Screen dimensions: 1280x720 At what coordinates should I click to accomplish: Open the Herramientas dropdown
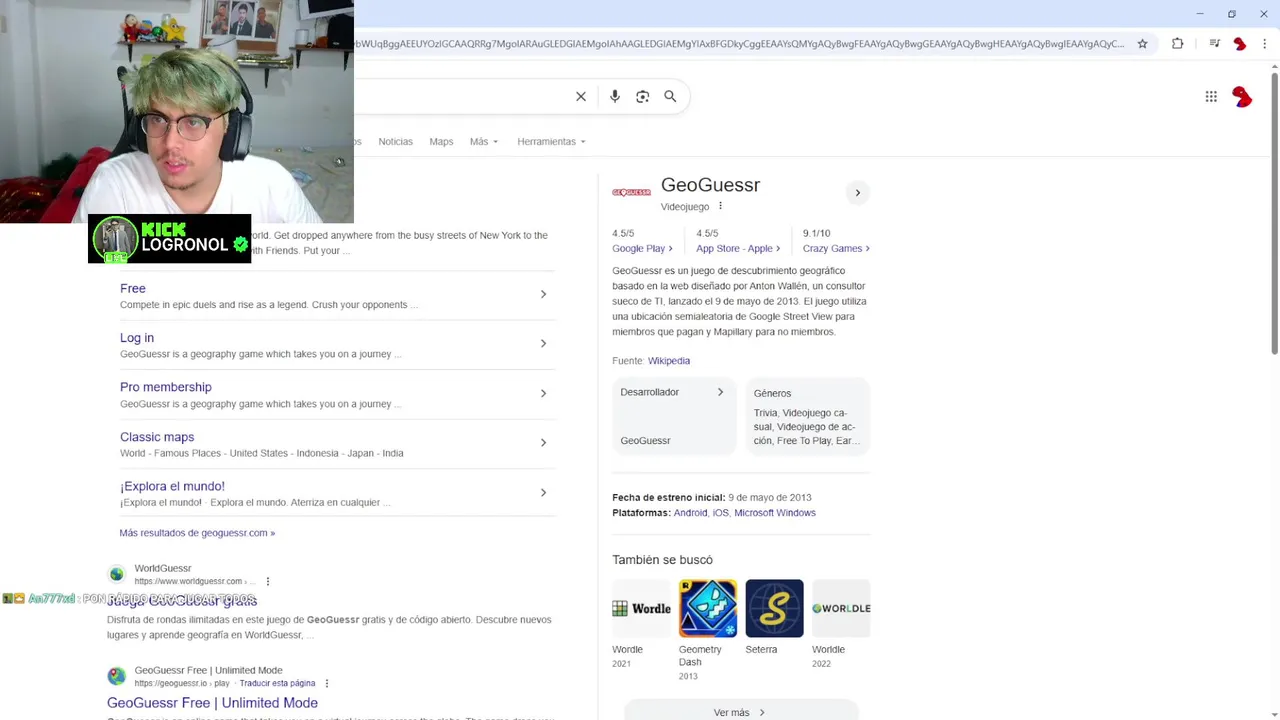551,141
